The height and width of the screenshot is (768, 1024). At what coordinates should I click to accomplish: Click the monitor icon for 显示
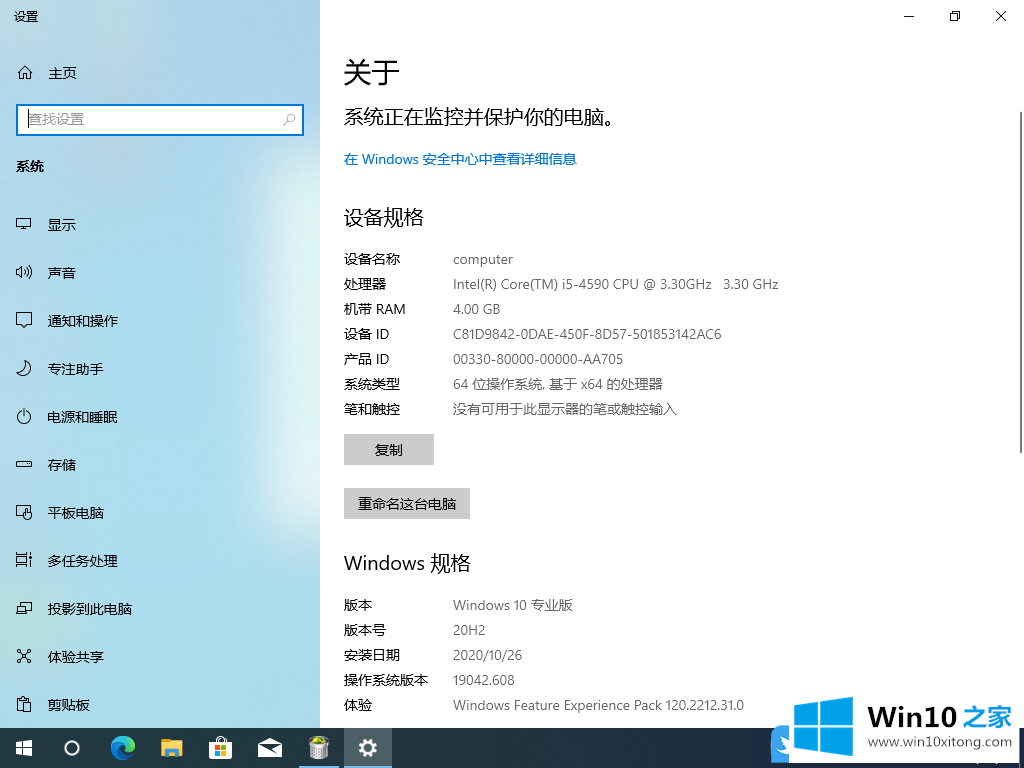tap(24, 225)
